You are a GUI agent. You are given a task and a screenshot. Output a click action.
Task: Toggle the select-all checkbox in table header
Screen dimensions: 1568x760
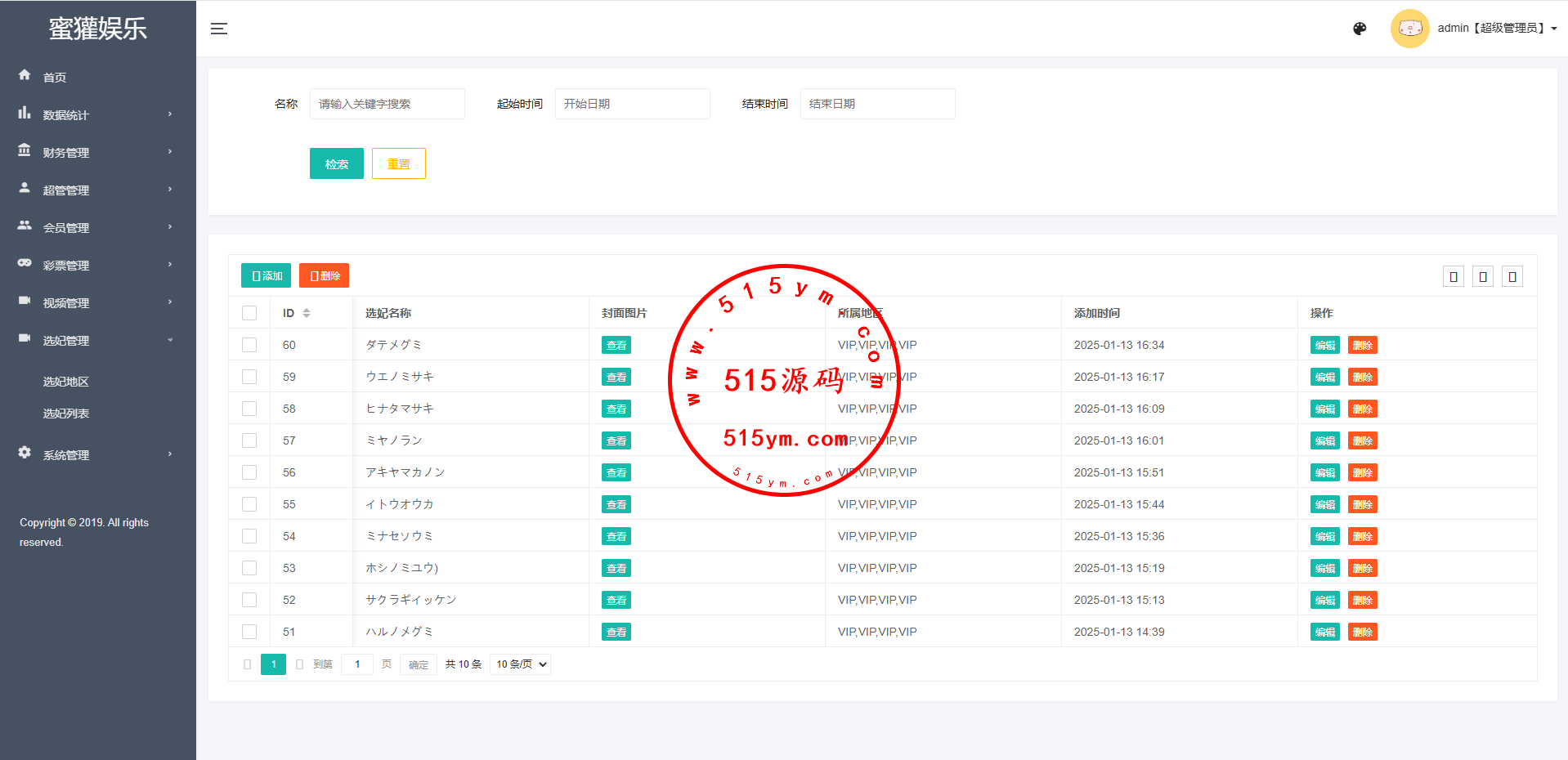(249, 313)
